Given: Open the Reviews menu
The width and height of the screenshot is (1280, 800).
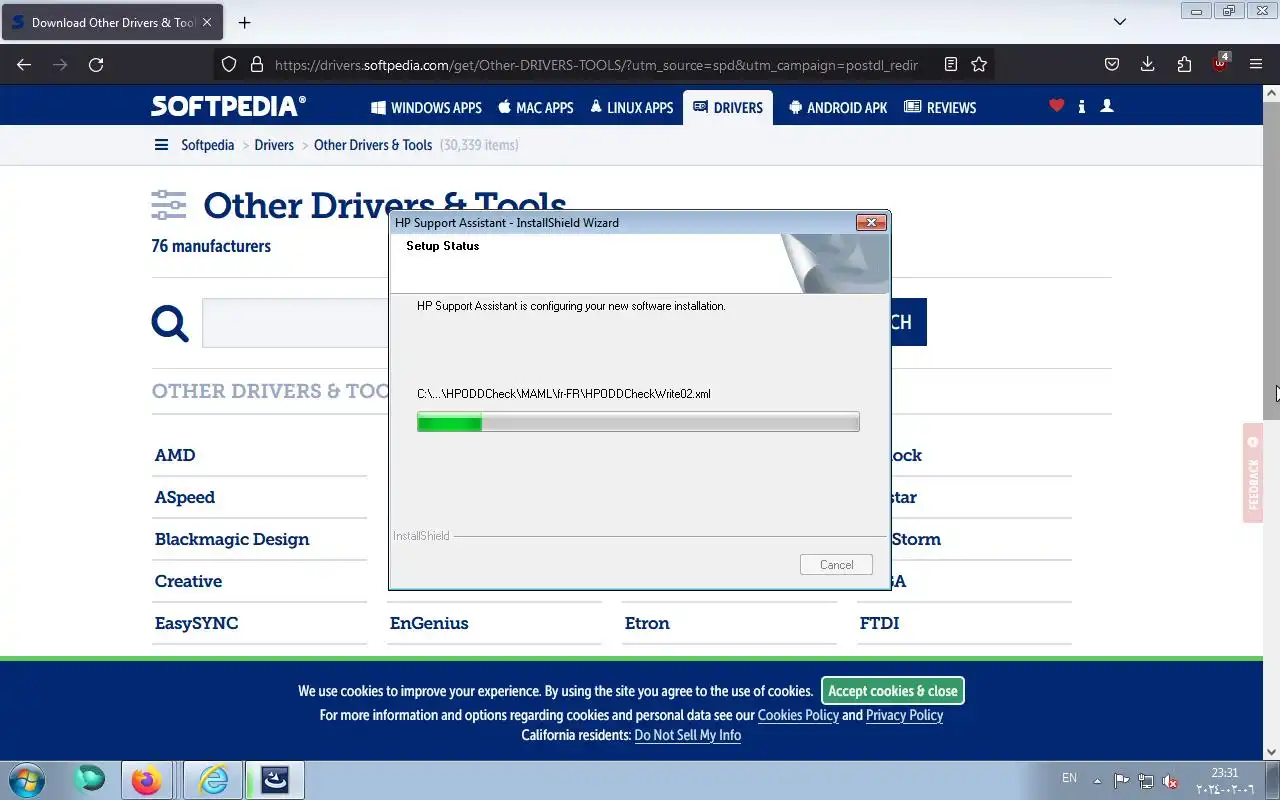Looking at the screenshot, I should [x=940, y=107].
